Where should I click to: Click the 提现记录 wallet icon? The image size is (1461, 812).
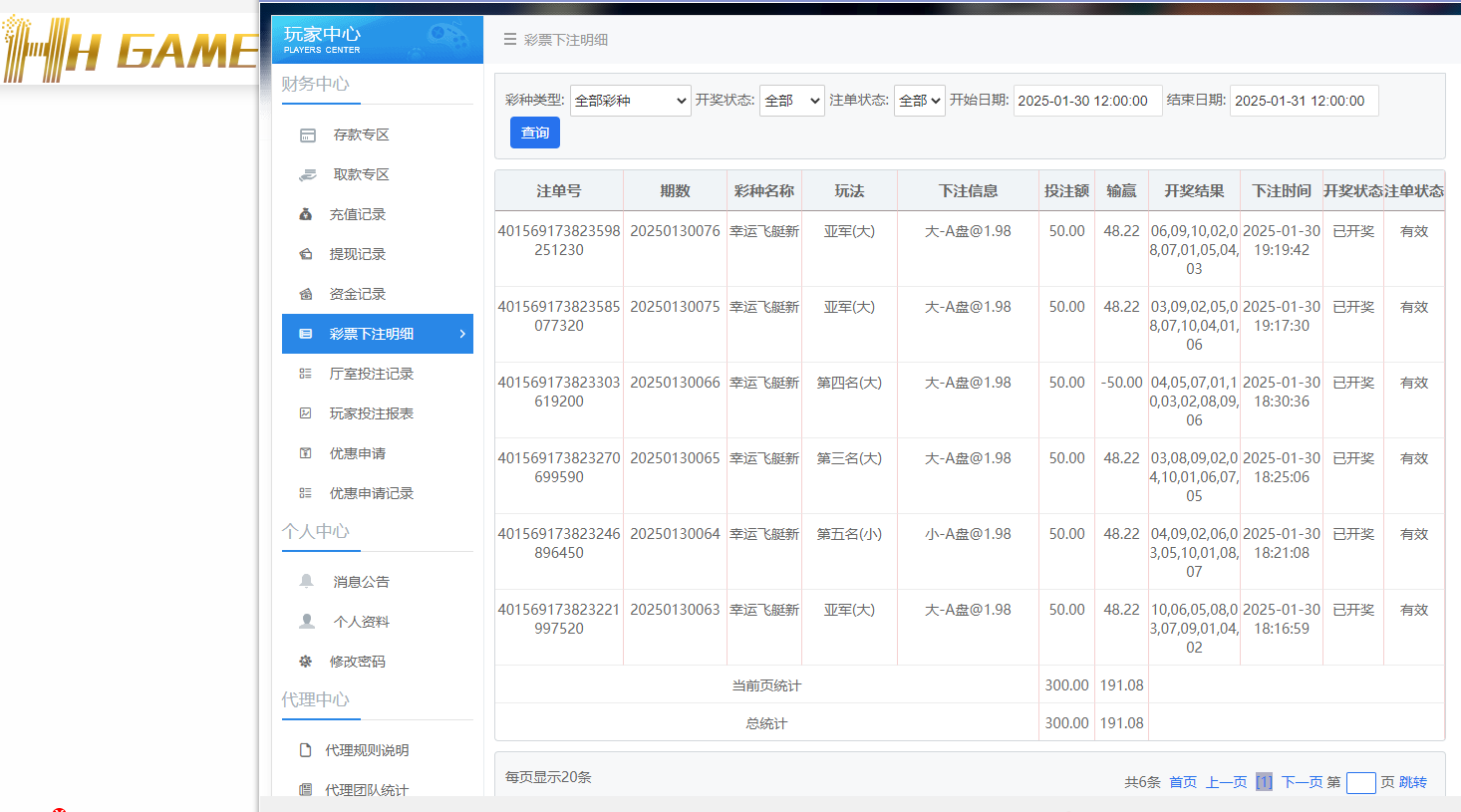coord(306,253)
